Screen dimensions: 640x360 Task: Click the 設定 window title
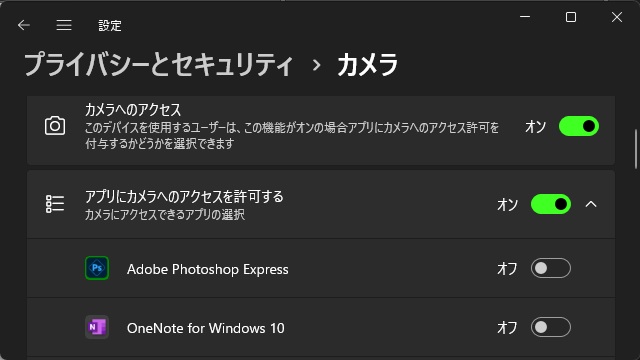point(110,26)
